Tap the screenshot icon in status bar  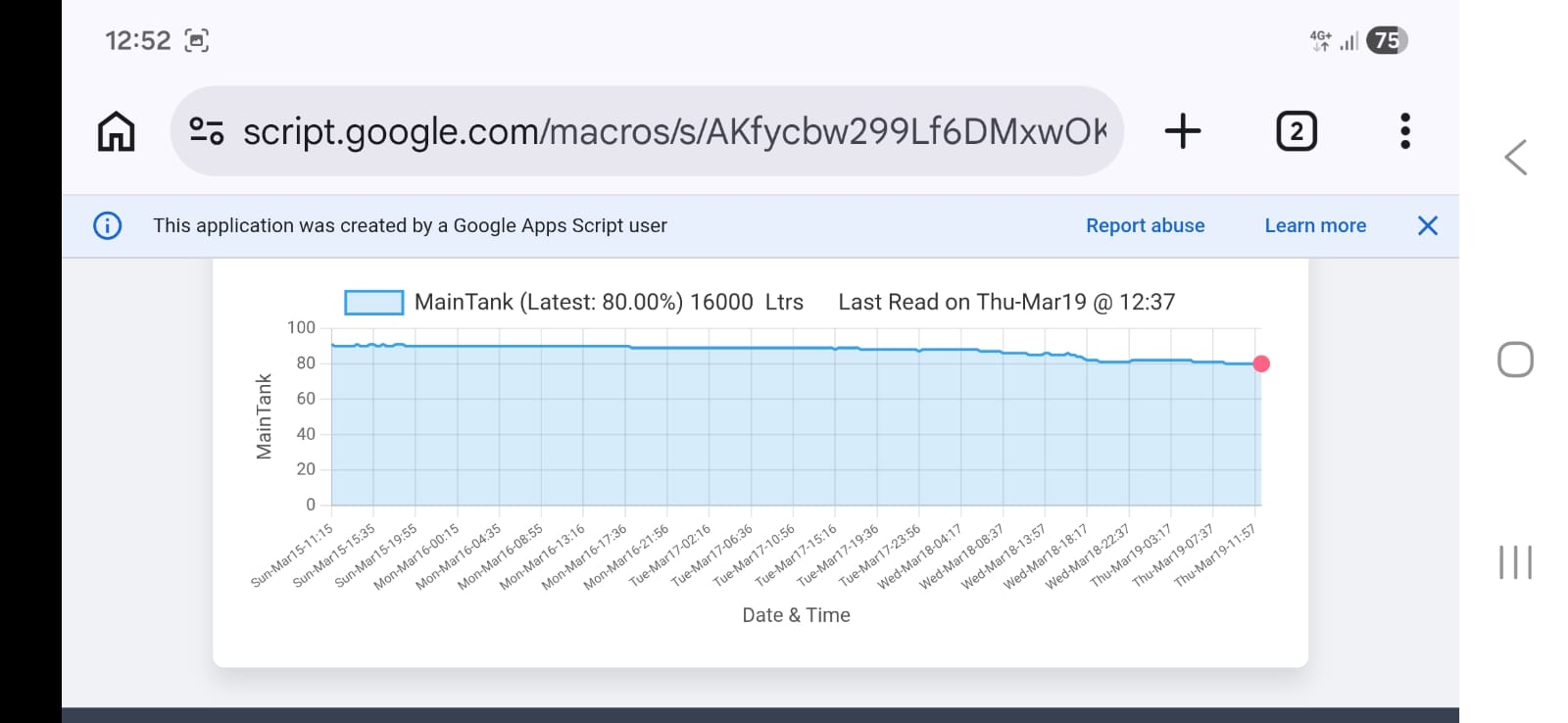[x=197, y=41]
